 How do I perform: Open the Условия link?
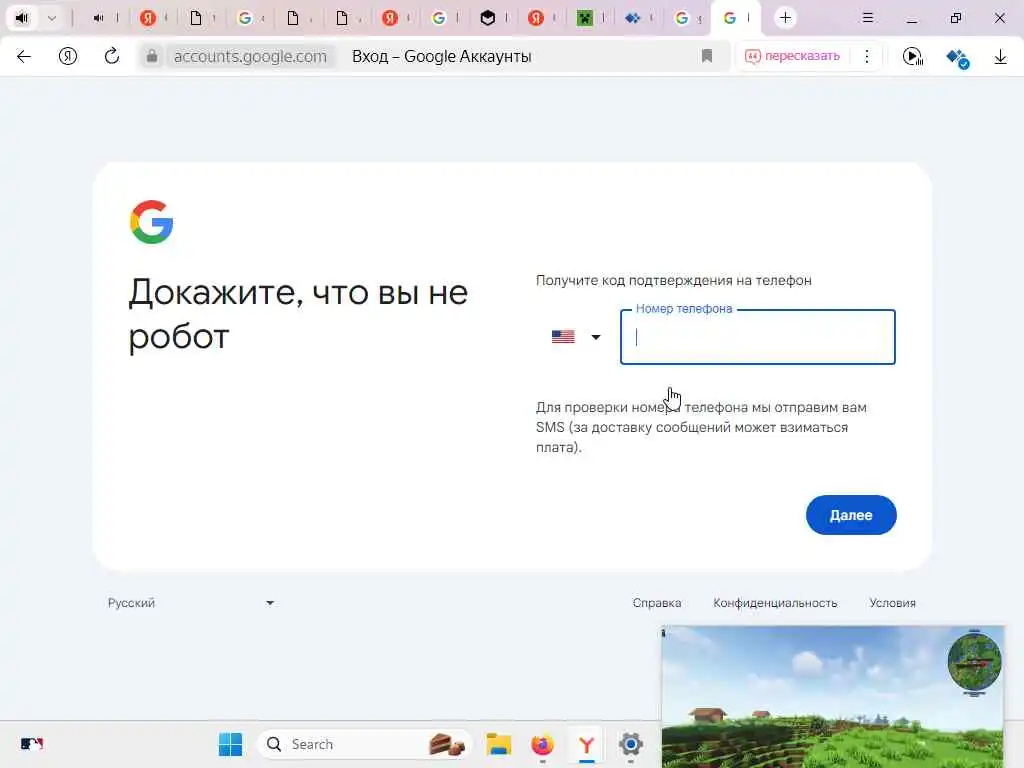[x=892, y=603]
